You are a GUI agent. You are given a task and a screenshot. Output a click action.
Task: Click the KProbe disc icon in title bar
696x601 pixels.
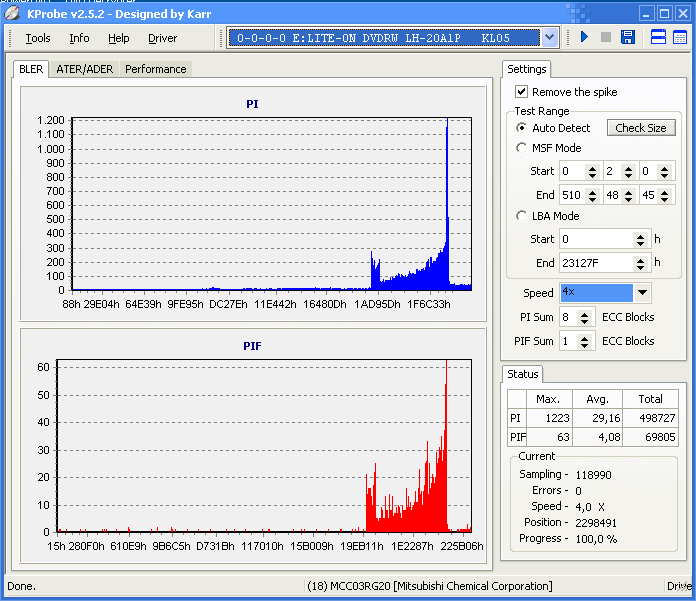(x=12, y=12)
